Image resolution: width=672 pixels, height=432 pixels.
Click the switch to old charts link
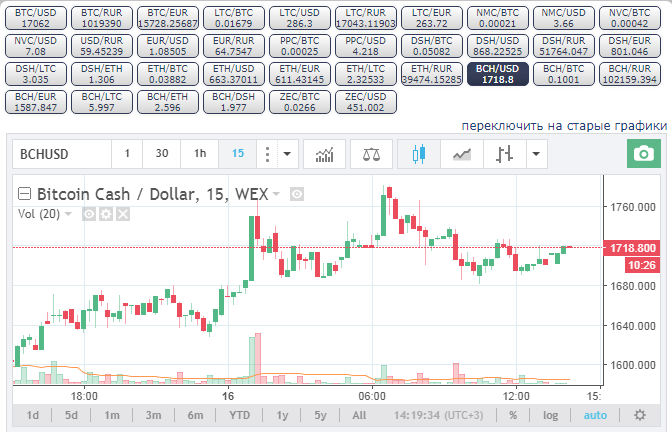(x=564, y=126)
